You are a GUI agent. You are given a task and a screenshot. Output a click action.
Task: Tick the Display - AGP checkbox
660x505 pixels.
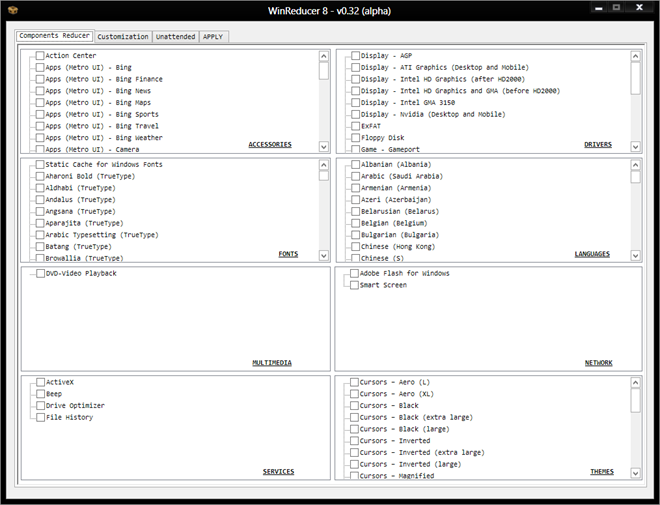coord(356,56)
